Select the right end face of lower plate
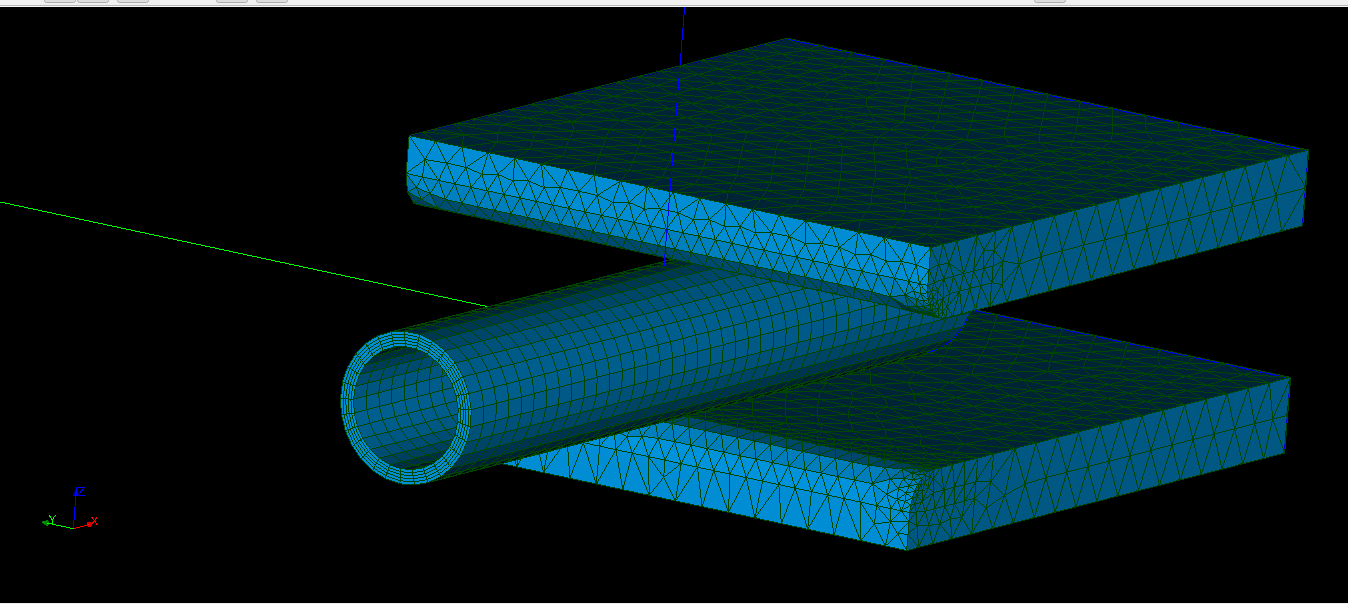The width and height of the screenshot is (1348, 606). [1100, 470]
